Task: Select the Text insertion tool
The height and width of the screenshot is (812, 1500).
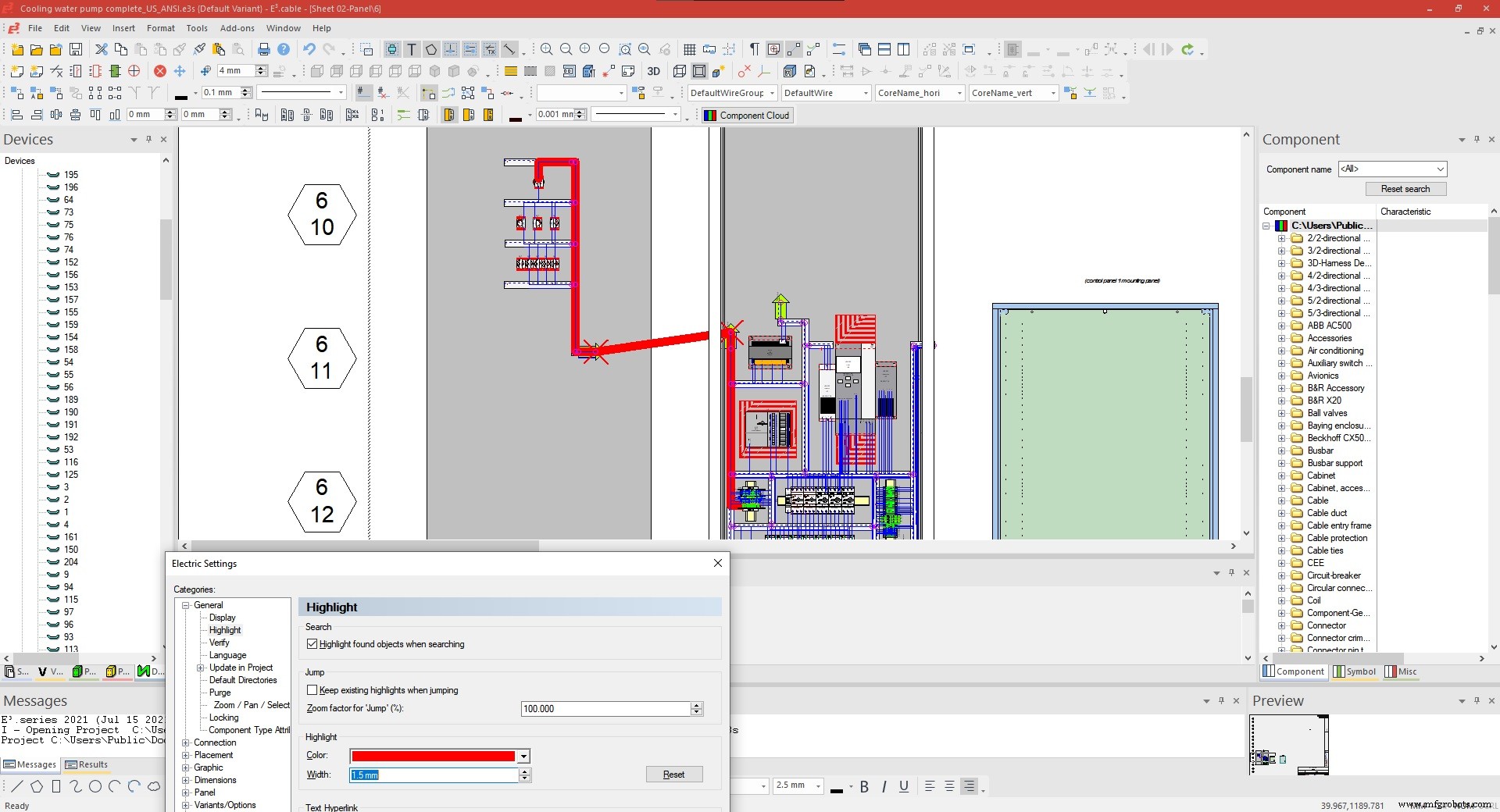Action: click(x=412, y=49)
